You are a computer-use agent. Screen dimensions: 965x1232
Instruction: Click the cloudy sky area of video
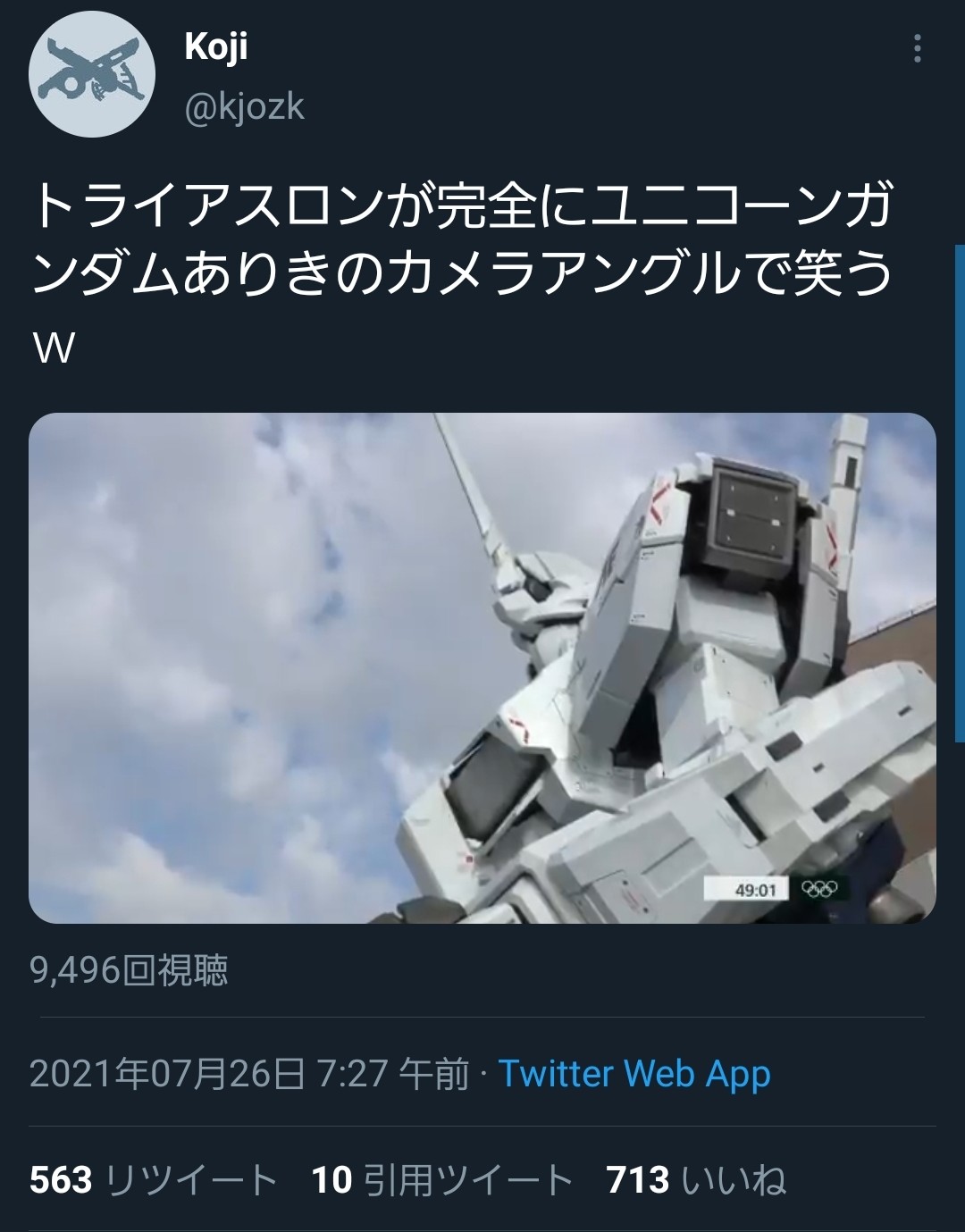(223, 625)
